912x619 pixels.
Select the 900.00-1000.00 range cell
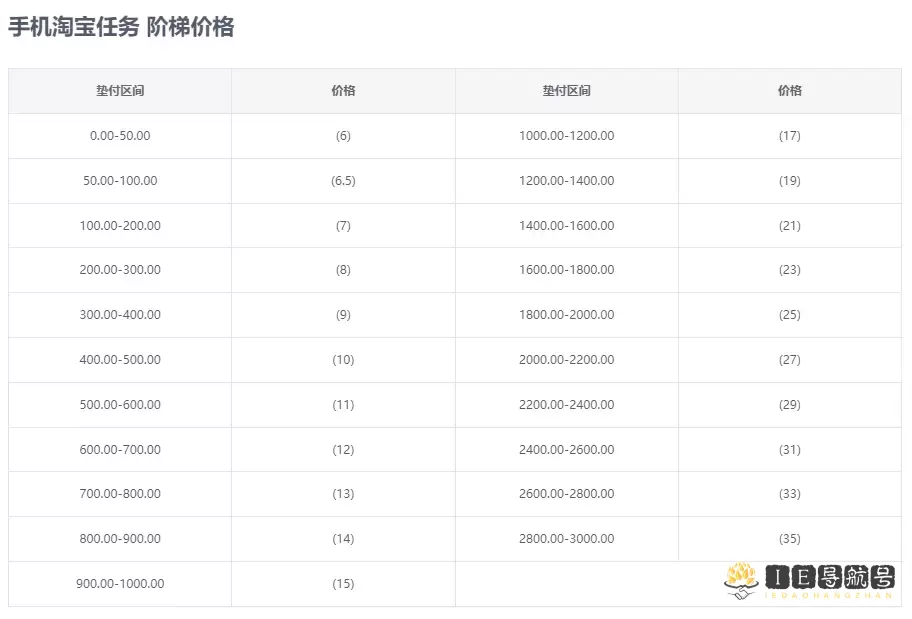[120, 584]
